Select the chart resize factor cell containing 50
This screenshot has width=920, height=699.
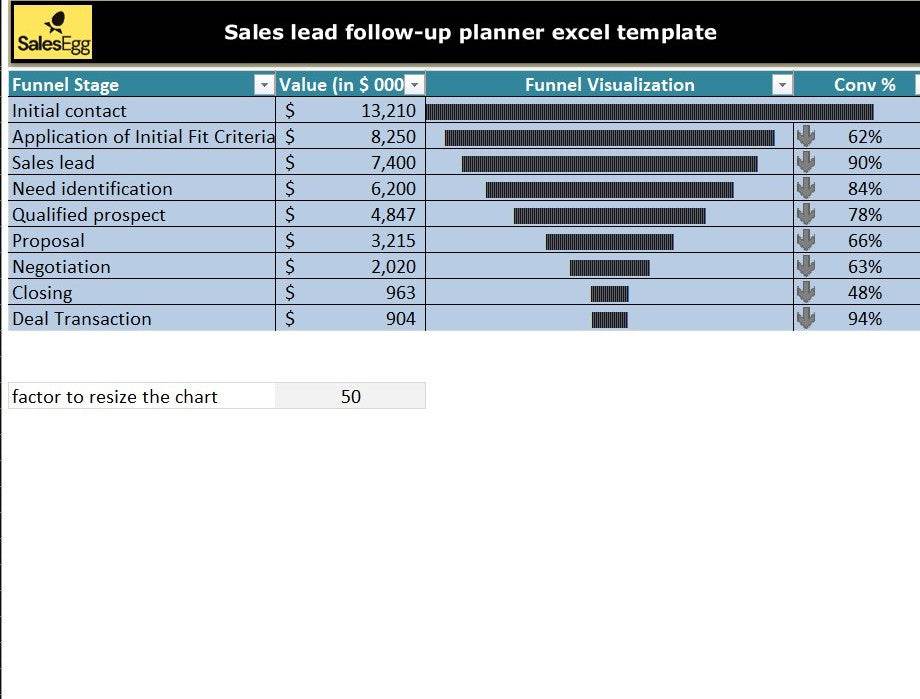(x=350, y=397)
